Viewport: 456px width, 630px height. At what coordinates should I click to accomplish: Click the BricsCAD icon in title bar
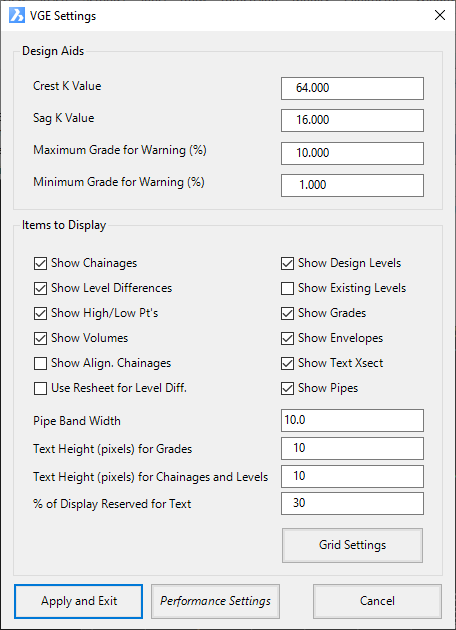pyautogui.click(x=17, y=16)
